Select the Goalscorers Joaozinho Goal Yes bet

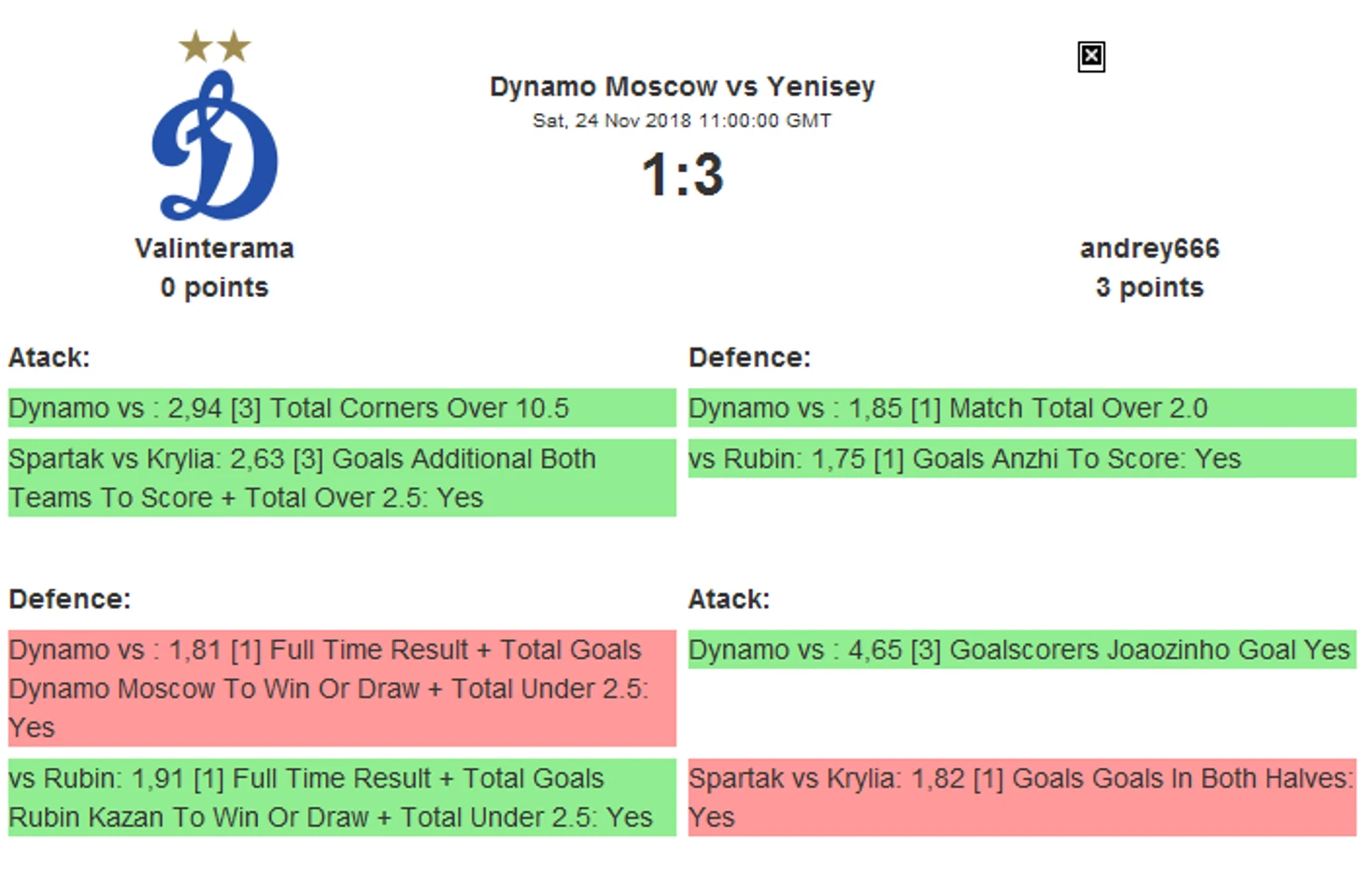(1022, 649)
